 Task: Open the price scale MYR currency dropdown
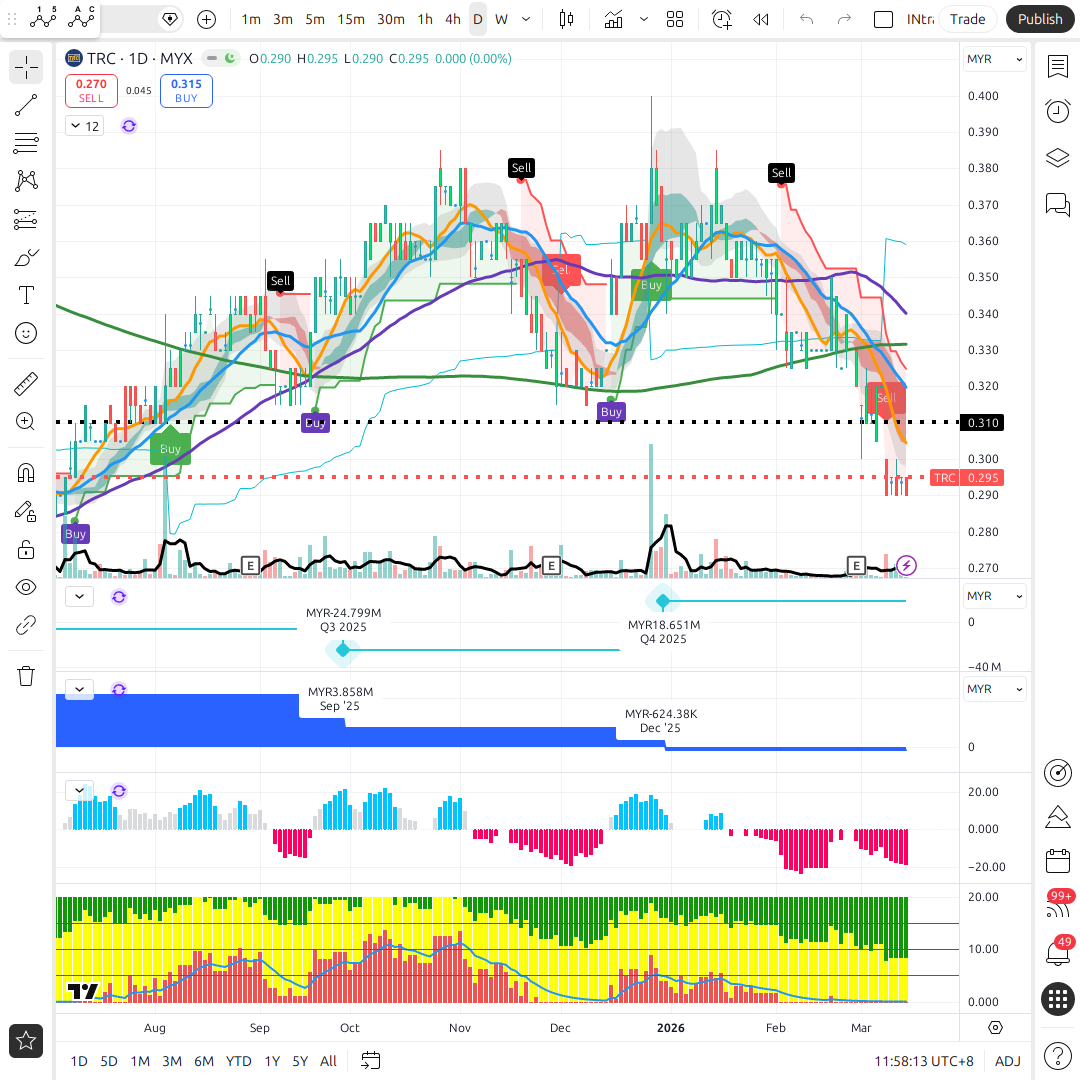pyautogui.click(x=994, y=59)
